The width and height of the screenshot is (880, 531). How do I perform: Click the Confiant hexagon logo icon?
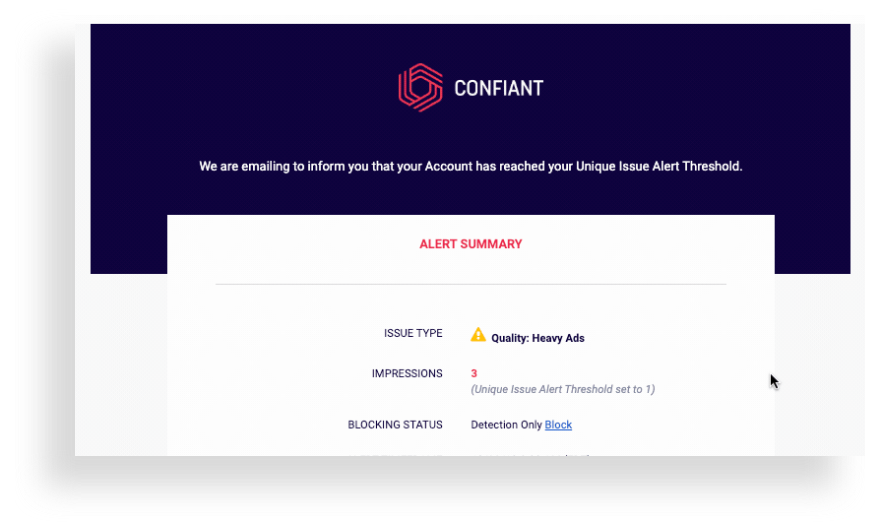(420, 87)
